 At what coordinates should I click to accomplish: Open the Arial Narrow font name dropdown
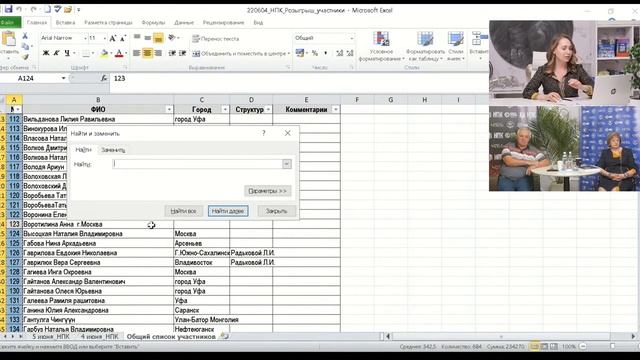click(x=85, y=38)
